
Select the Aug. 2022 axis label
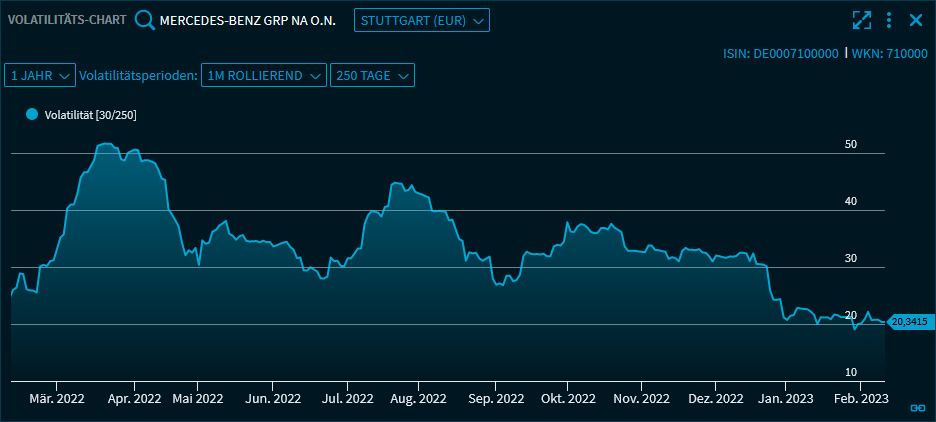click(418, 398)
